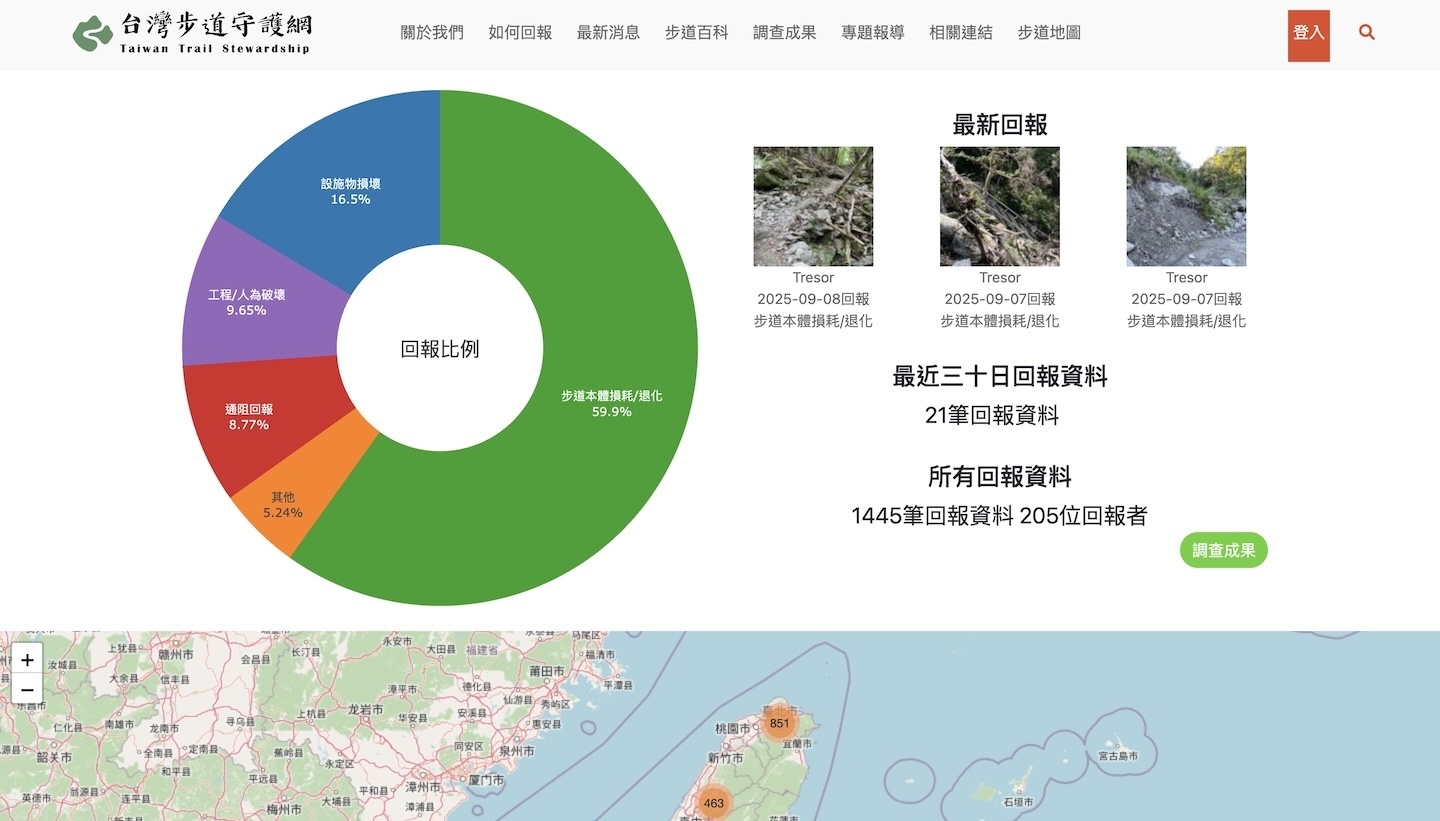The width and height of the screenshot is (1440, 821).
Task: Click the Taiwan Trail Stewardship logo
Action: click(x=192, y=34)
